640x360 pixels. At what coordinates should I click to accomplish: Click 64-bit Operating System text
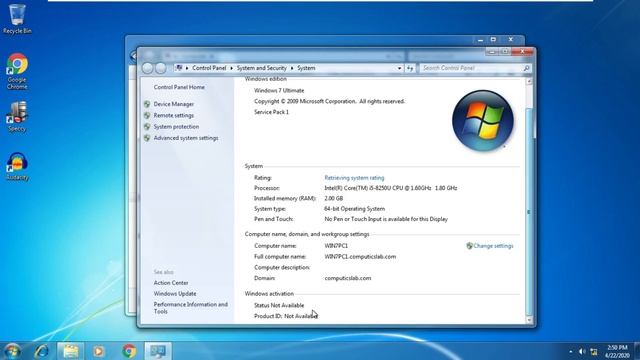[354, 209]
